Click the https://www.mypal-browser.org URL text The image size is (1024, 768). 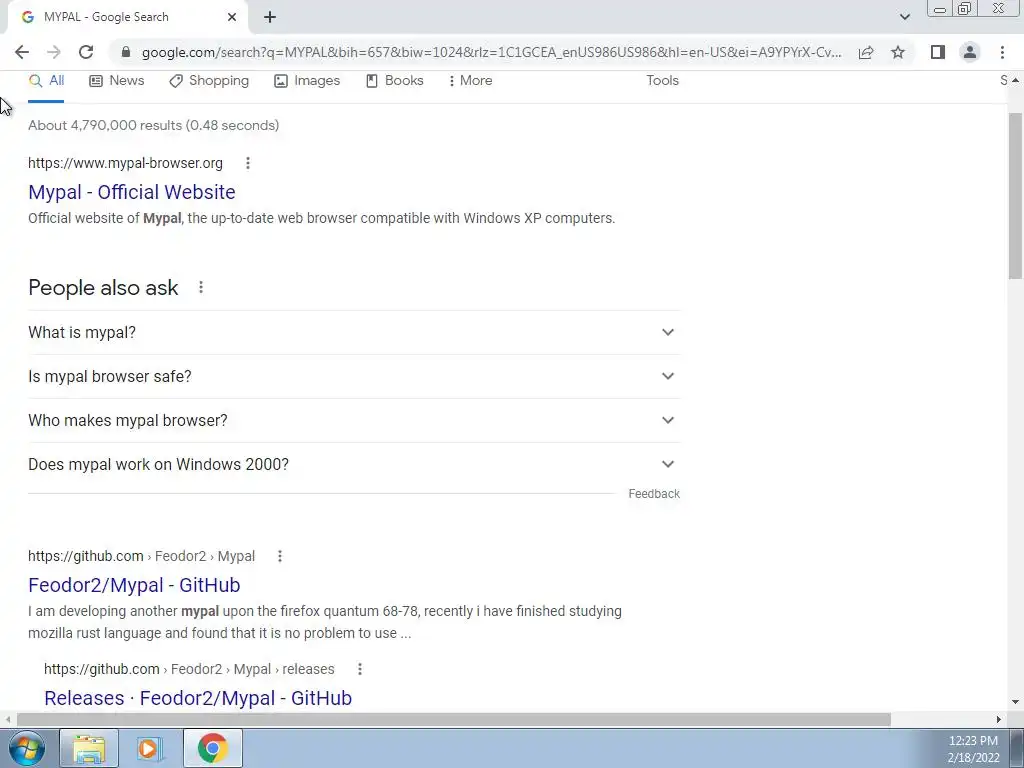[x=125, y=163]
